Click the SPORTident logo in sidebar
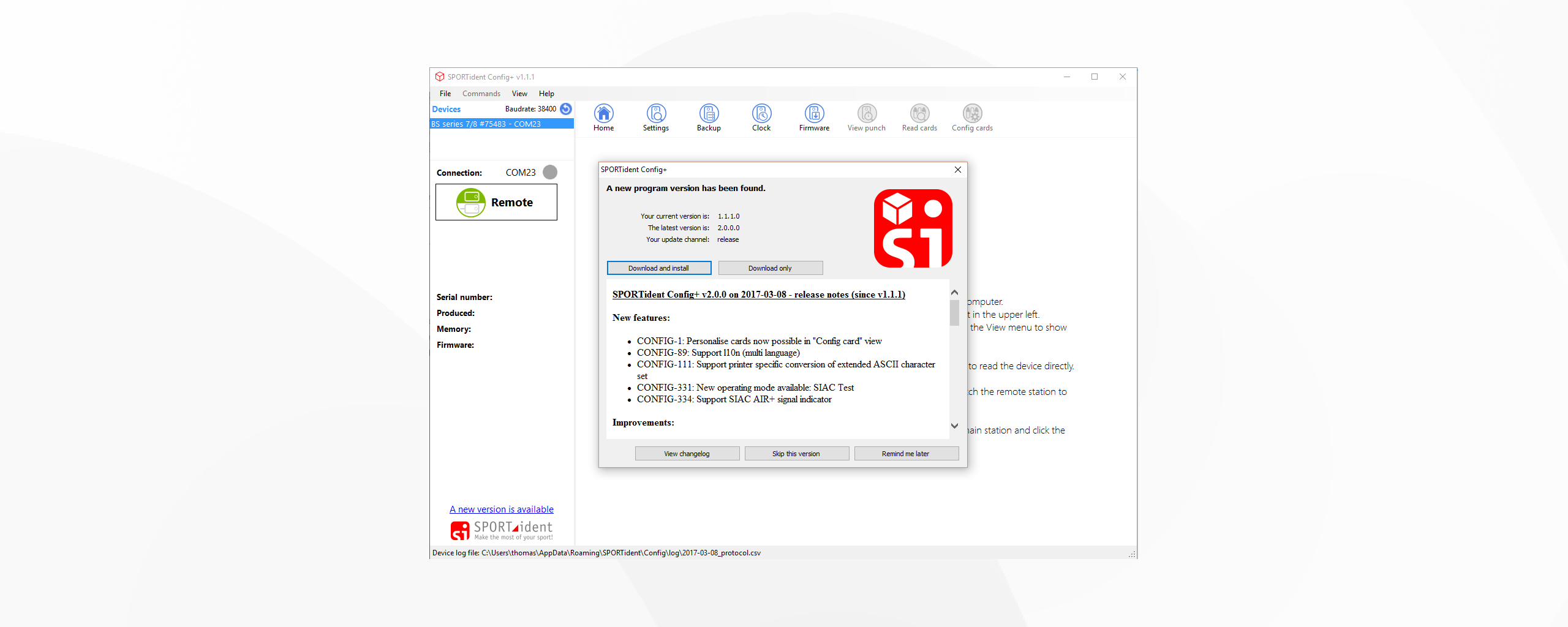The height and width of the screenshot is (627, 1568). (x=502, y=530)
